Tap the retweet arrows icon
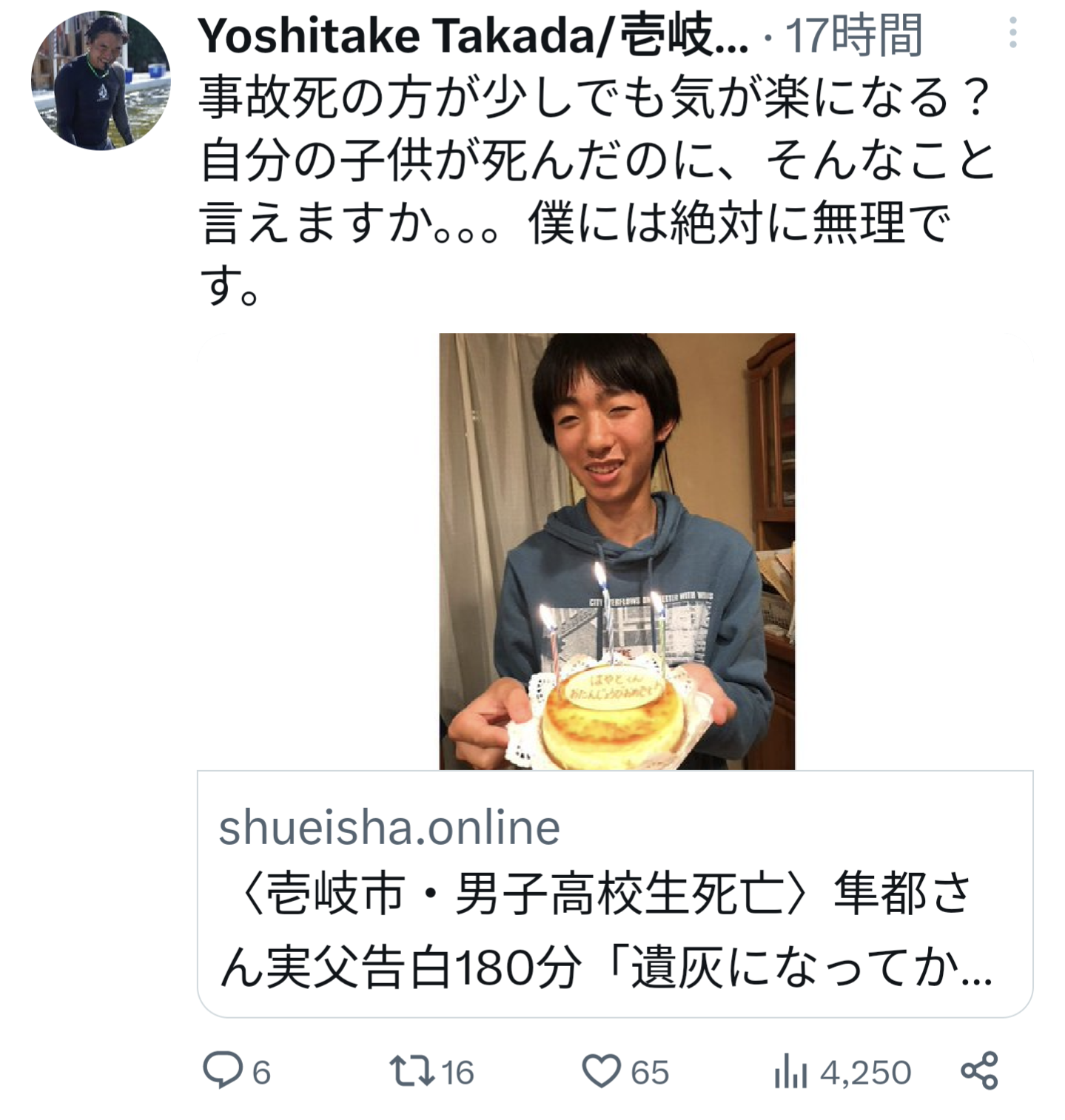Image resolution: width=1065 pixels, height=1120 pixels. 411,1071
